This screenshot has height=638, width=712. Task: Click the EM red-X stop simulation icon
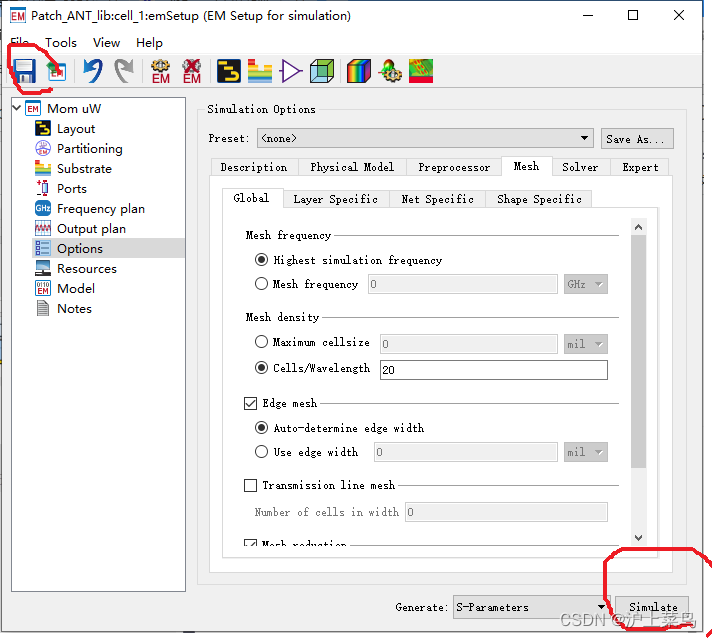[192, 71]
